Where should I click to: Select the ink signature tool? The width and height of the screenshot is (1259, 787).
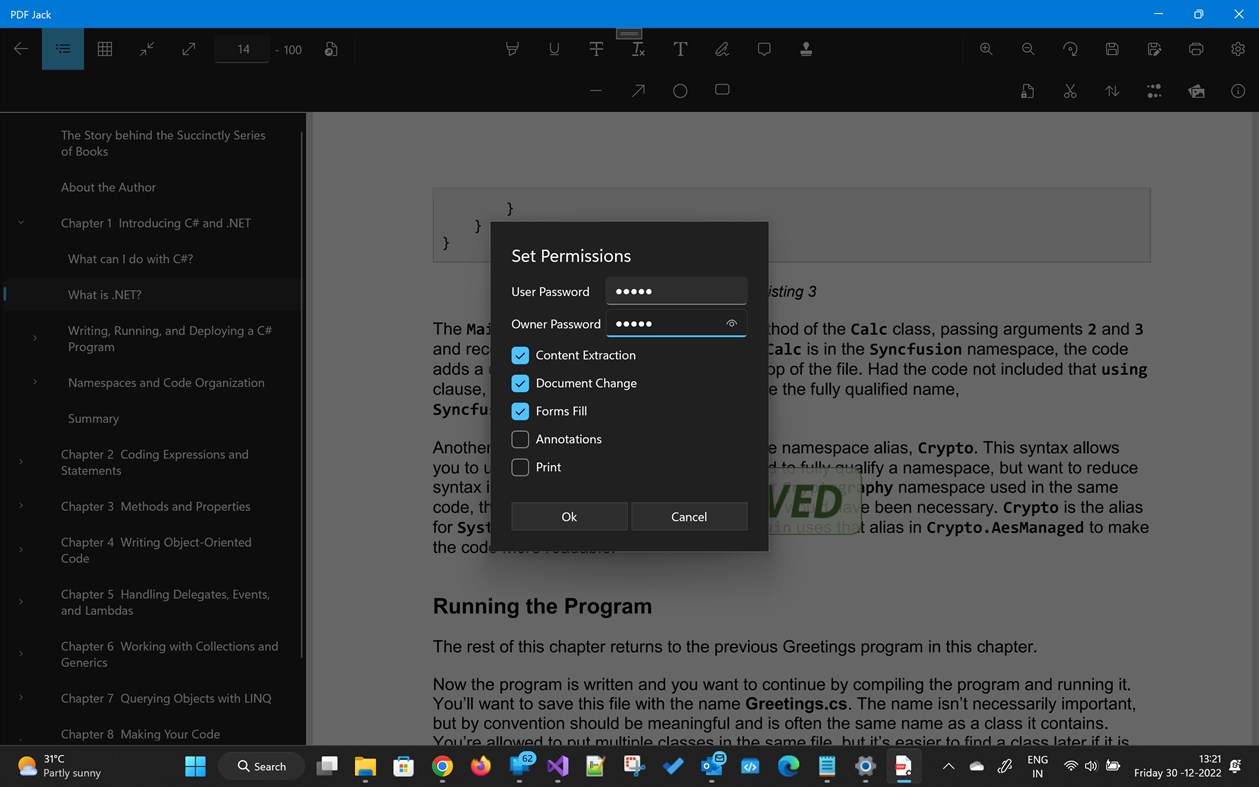[721, 48]
